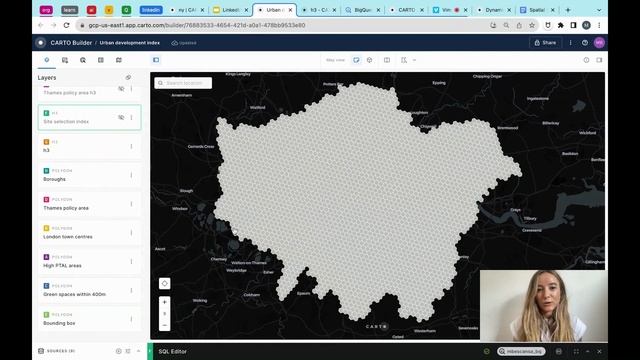
Task: Click the SQL status check icon
Action: [487, 351]
